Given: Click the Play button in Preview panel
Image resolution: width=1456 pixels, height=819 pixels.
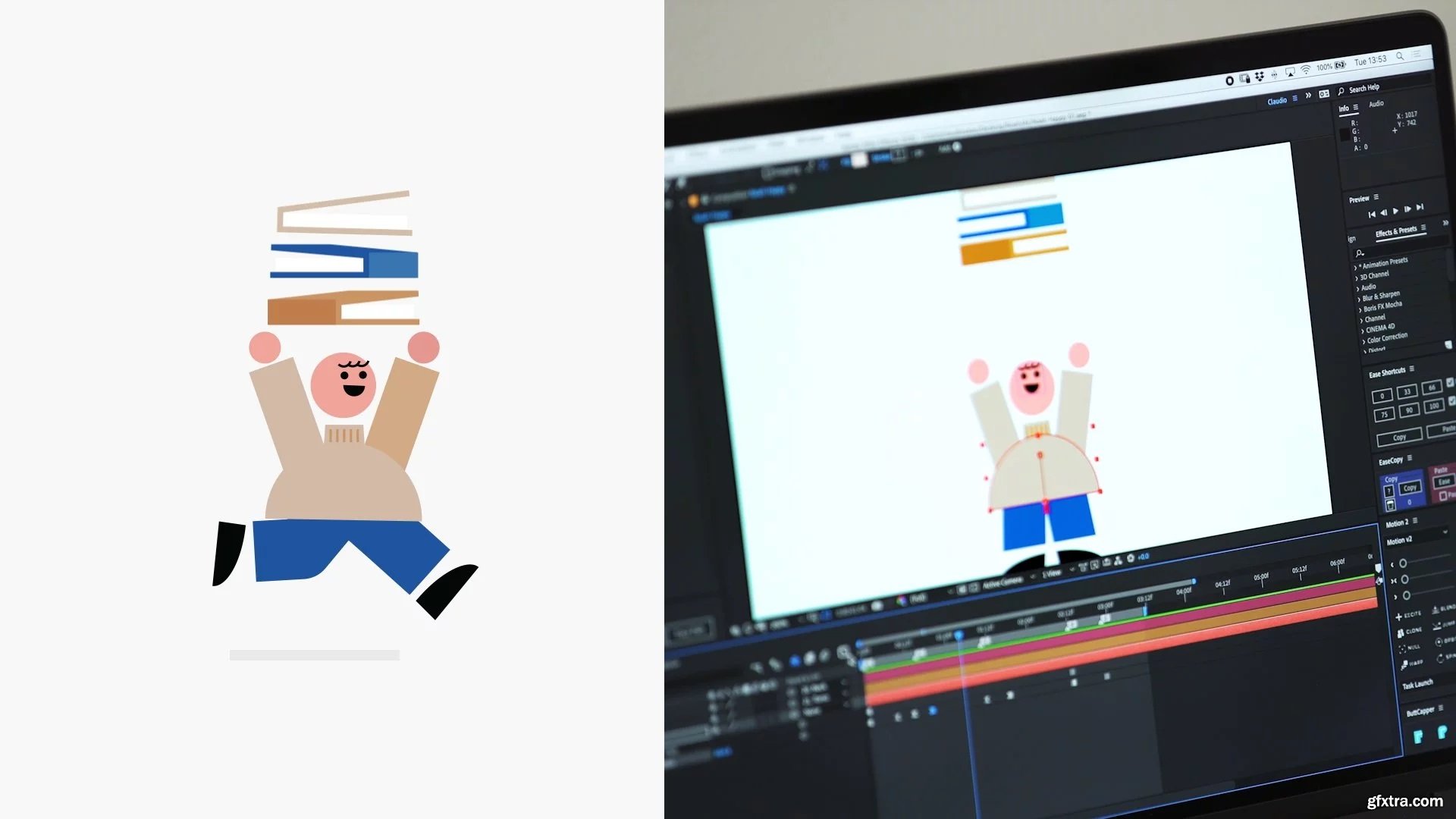Looking at the screenshot, I should [x=1395, y=211].
